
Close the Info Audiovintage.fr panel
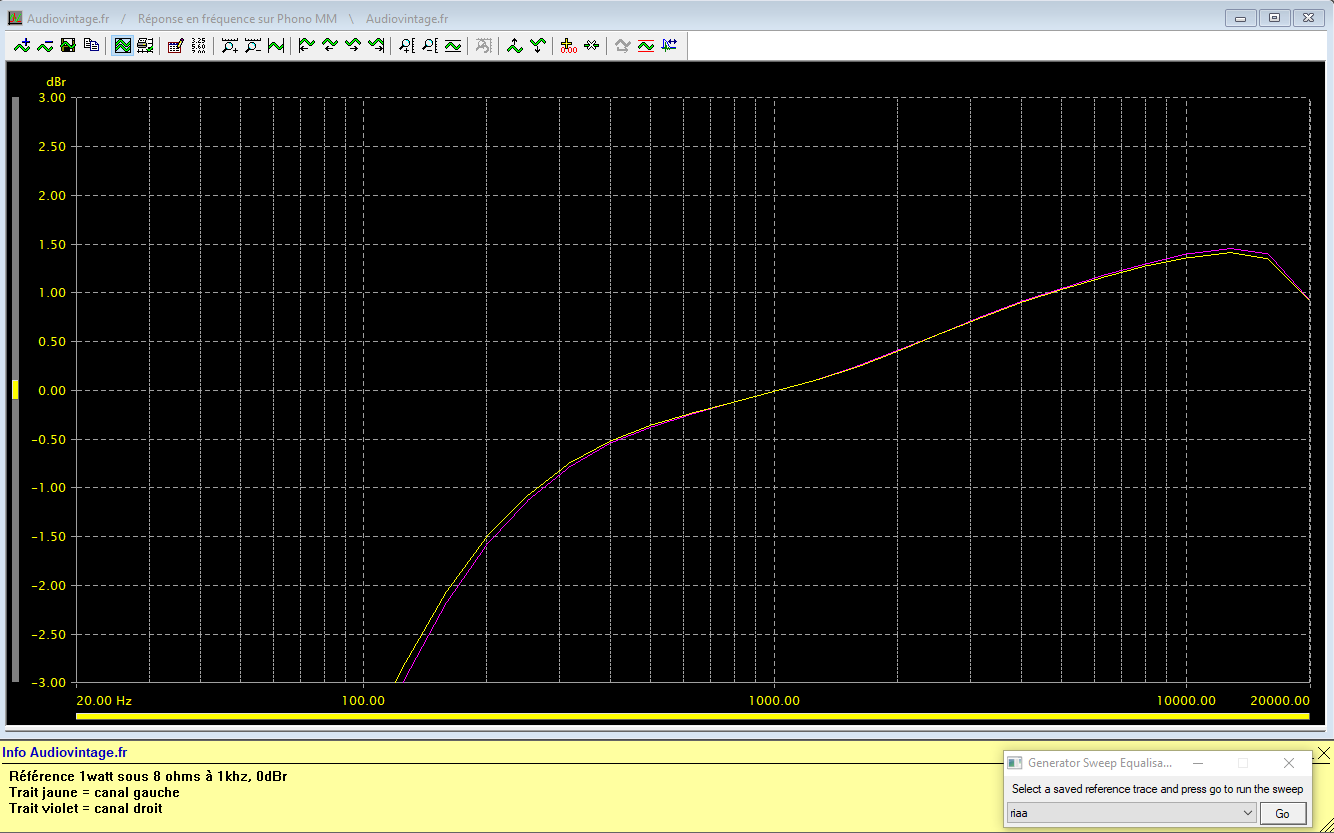click(x=1323, y=752)
